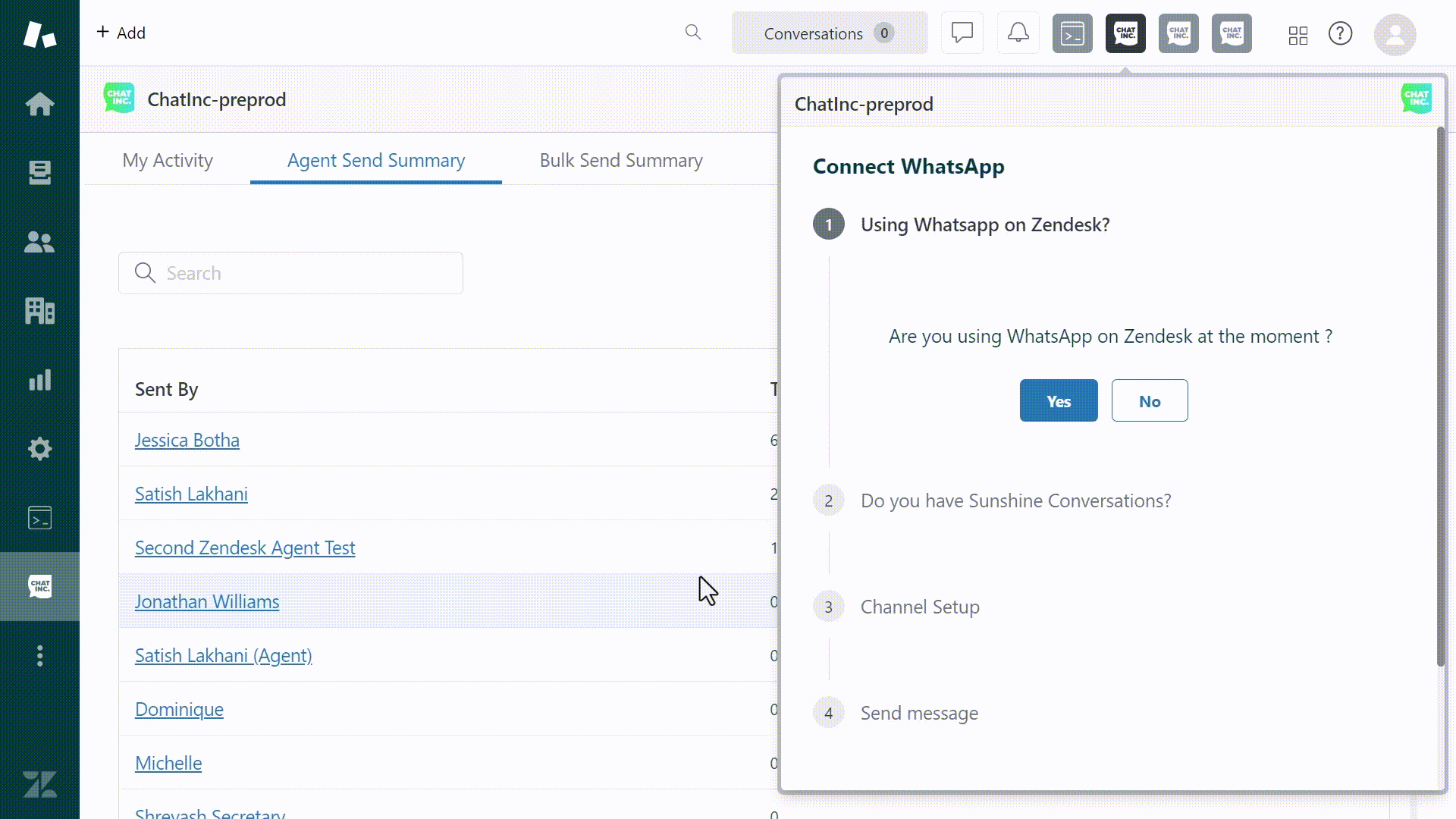Viewport: 1456px width, 819px height.
Task: Open the Reporting bar chart icon
Action: (39, 380)
